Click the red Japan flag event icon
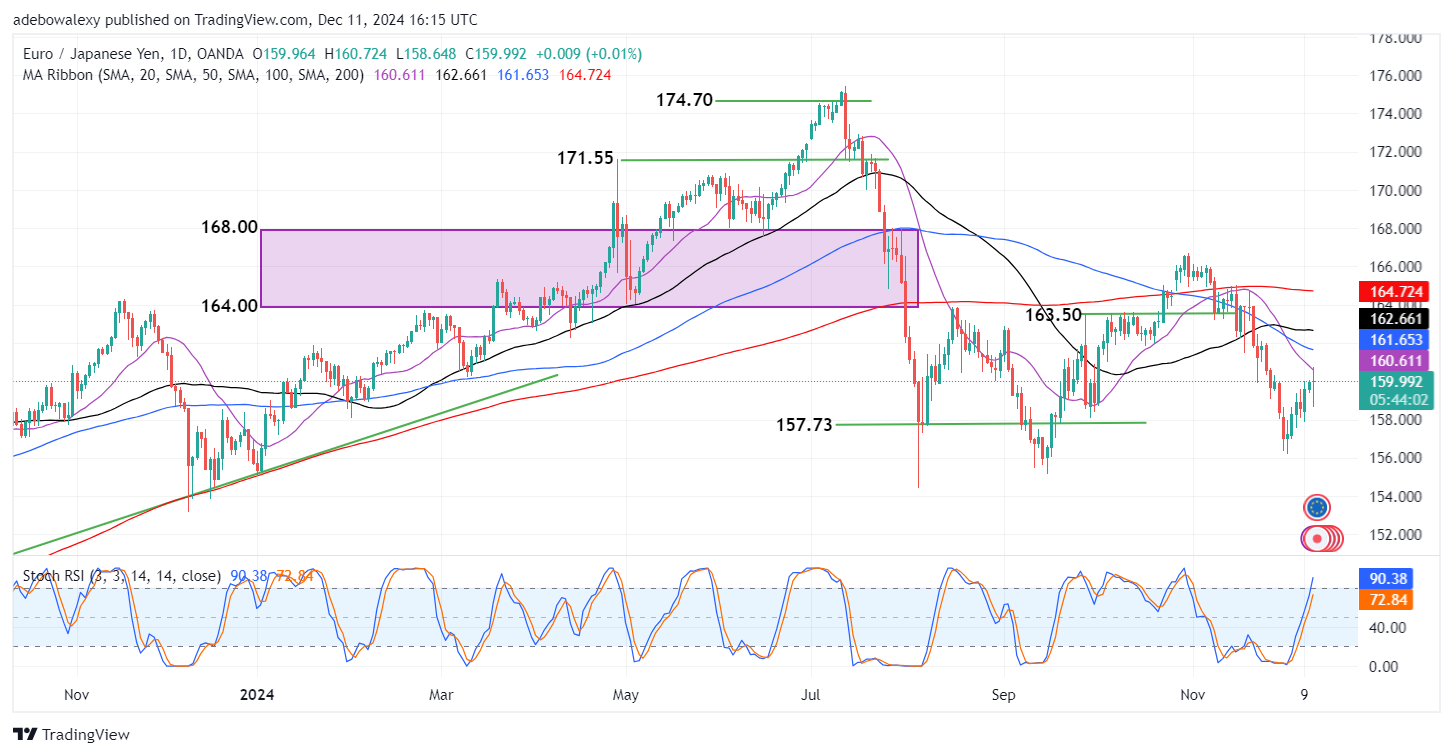Image resolution: width=1453 pixels, height=756 pixels. (x=1317, y=538)
